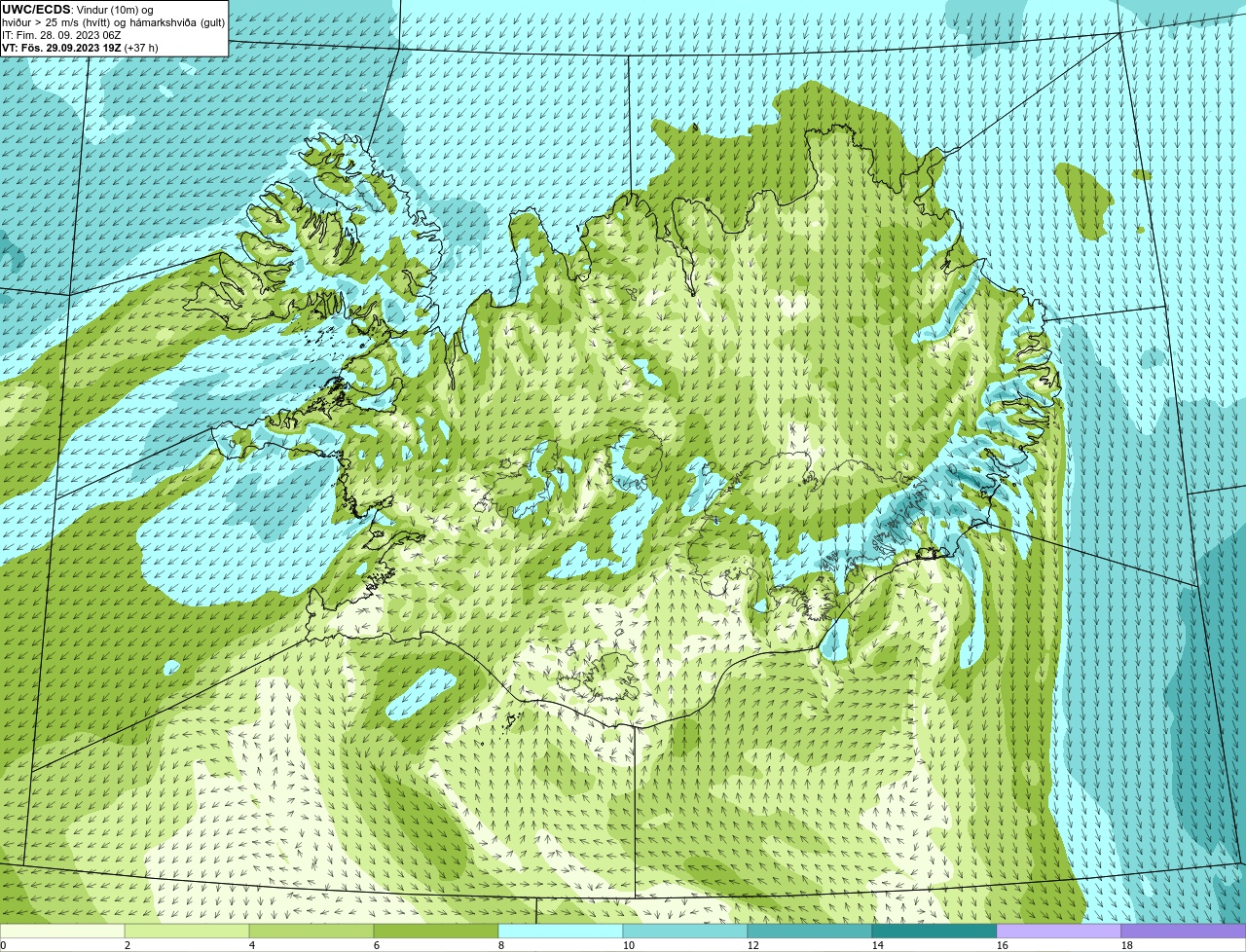Image resolution: width=1246 pixels, height=952 pixels.
Task: Click the "14" label on the wind scale
Action: pos(877,945)
